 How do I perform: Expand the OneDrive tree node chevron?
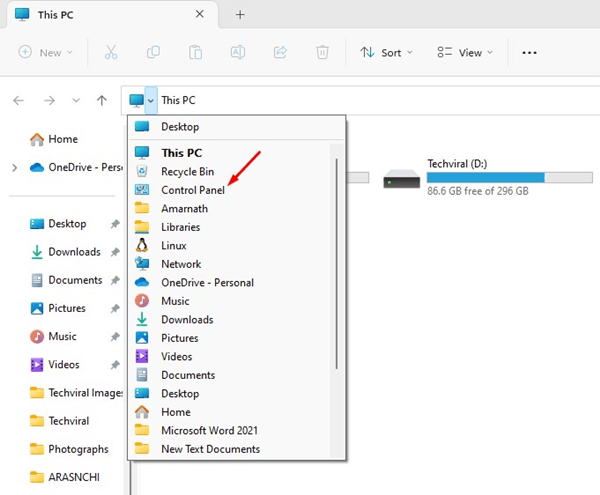click(x=14, y=168)
